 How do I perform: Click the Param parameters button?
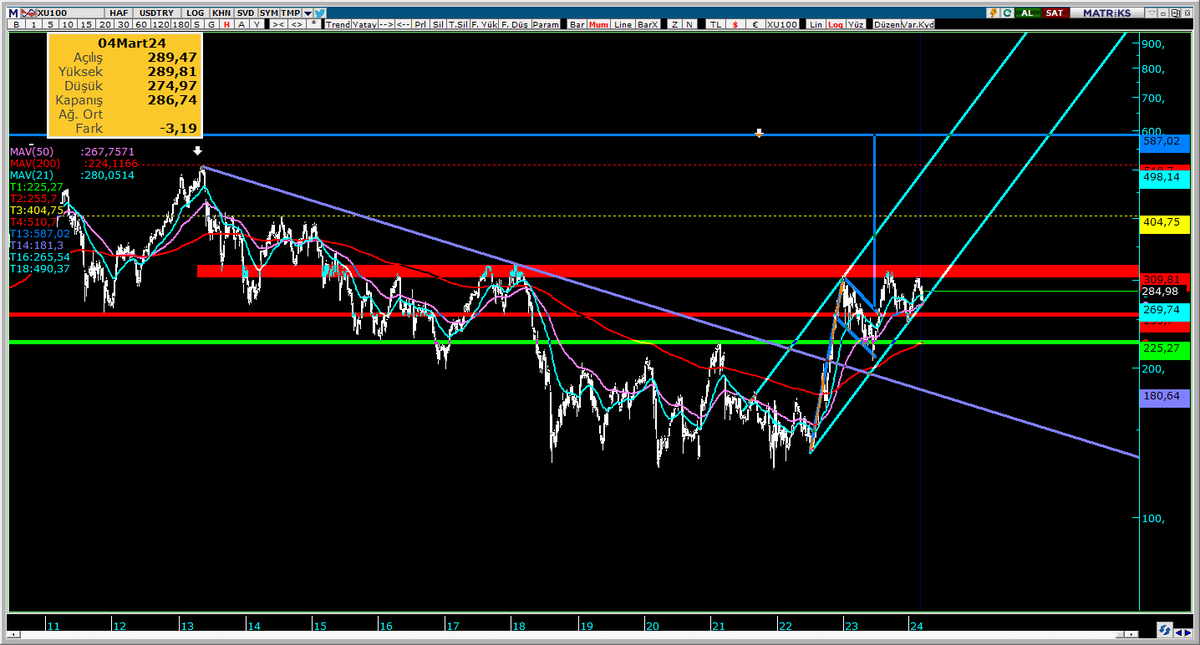(546, 24)
